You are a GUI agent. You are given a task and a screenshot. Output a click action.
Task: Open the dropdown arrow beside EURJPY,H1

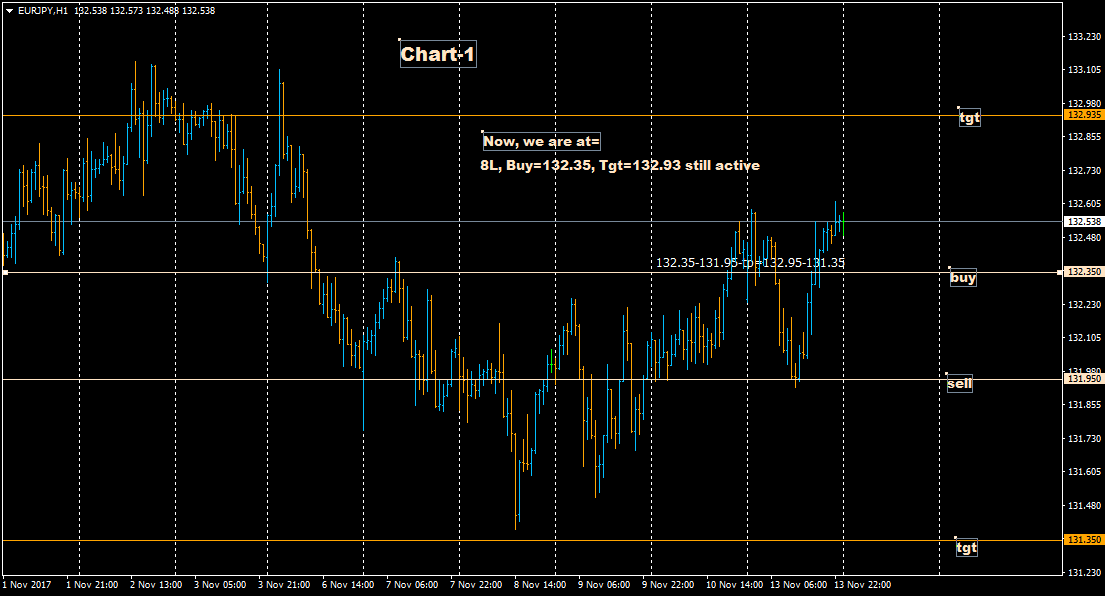coord(9,10)
